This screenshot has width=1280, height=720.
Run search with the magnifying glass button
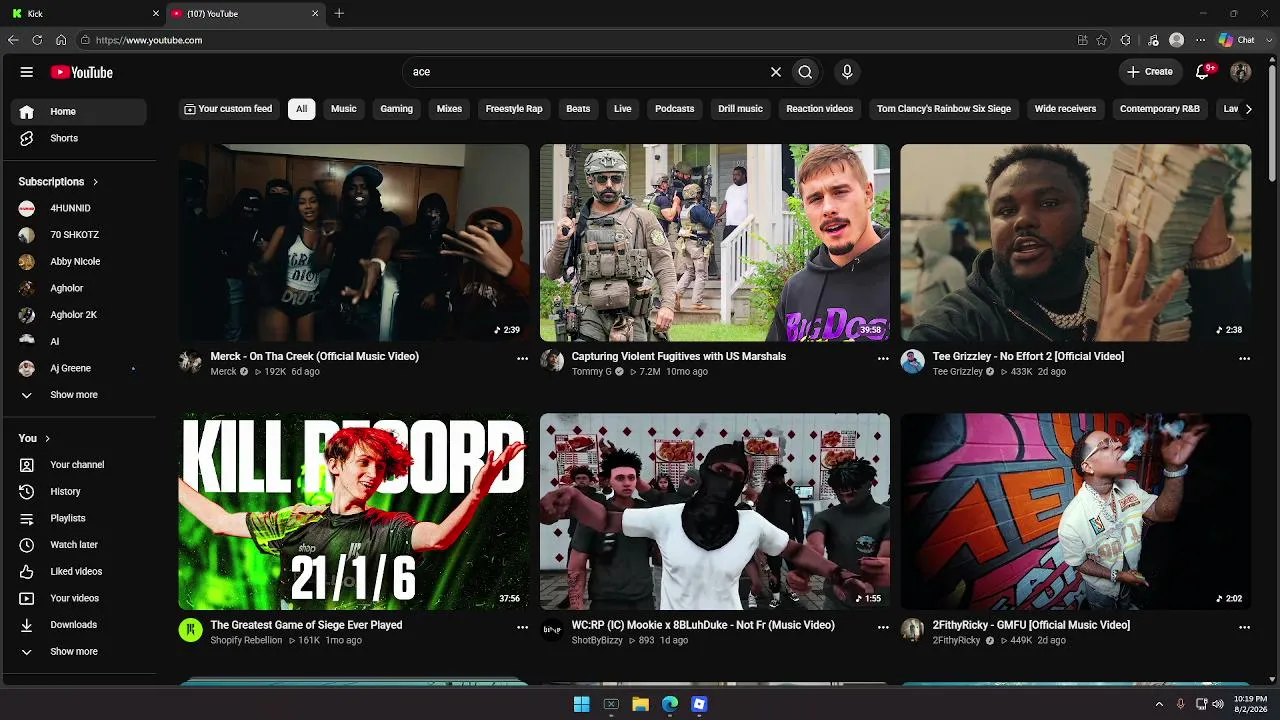pyautogui.click(x=805, y=72)
